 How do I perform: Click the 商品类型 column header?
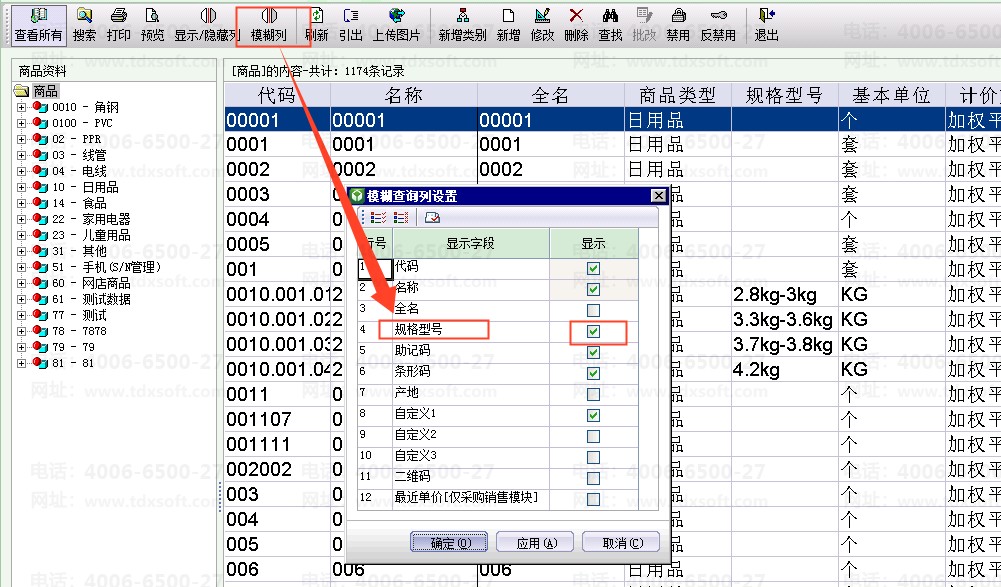point(677,95)
